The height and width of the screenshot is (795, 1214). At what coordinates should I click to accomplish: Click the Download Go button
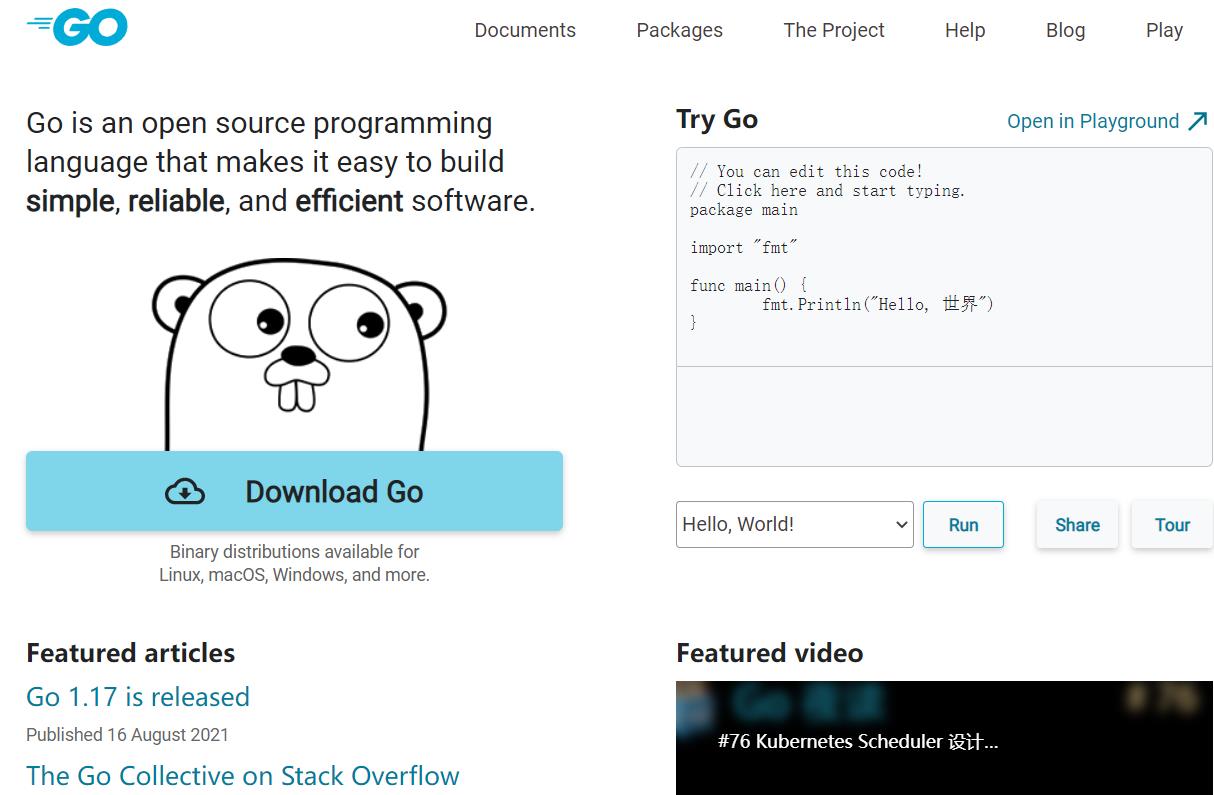click(294, 491)
